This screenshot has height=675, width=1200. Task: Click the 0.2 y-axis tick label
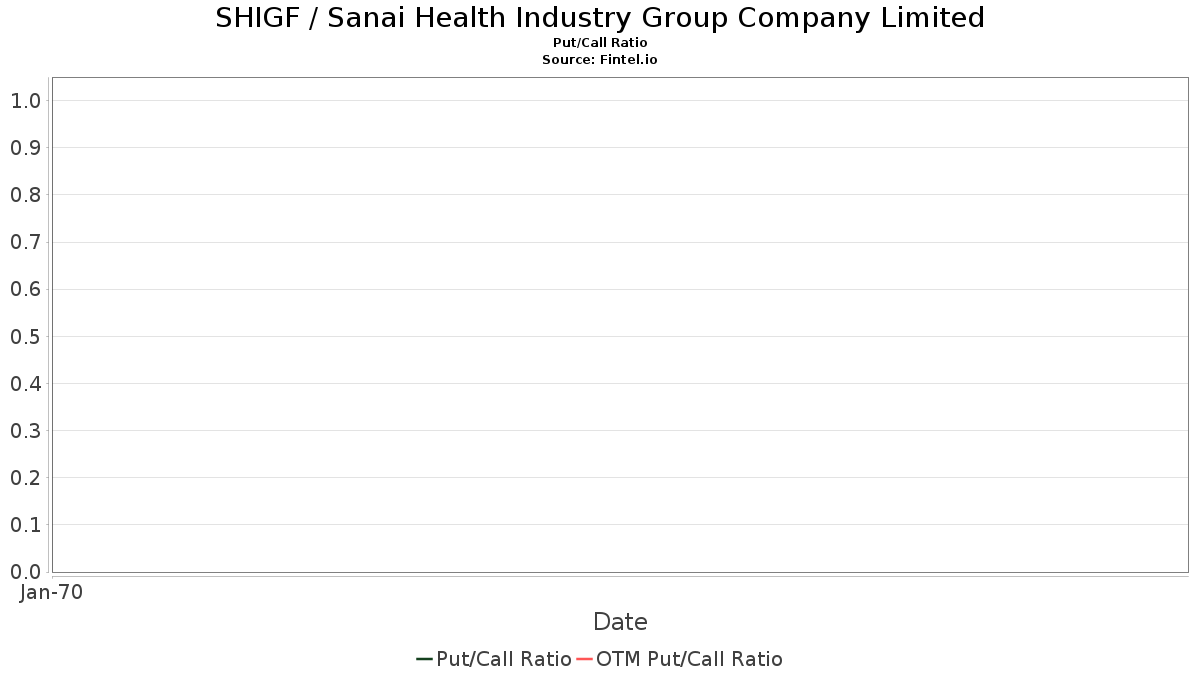coord(25,478)
